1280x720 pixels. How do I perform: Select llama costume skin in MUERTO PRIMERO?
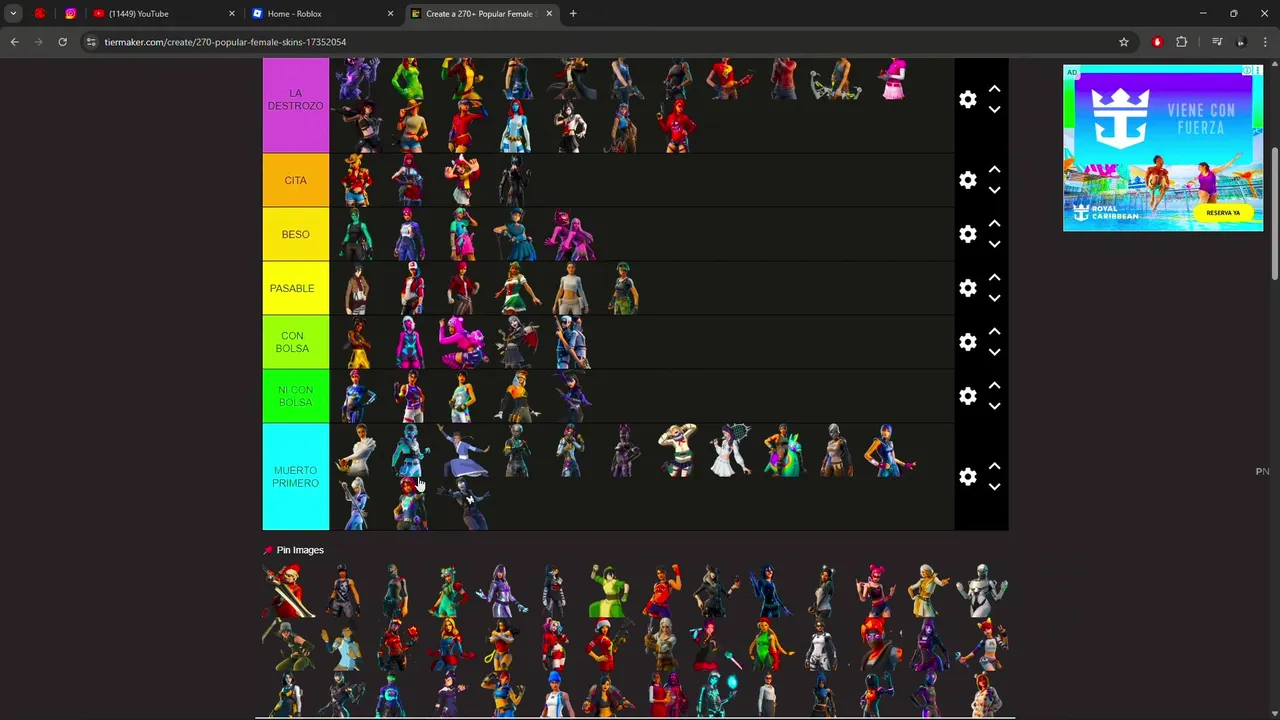point(785,450)
